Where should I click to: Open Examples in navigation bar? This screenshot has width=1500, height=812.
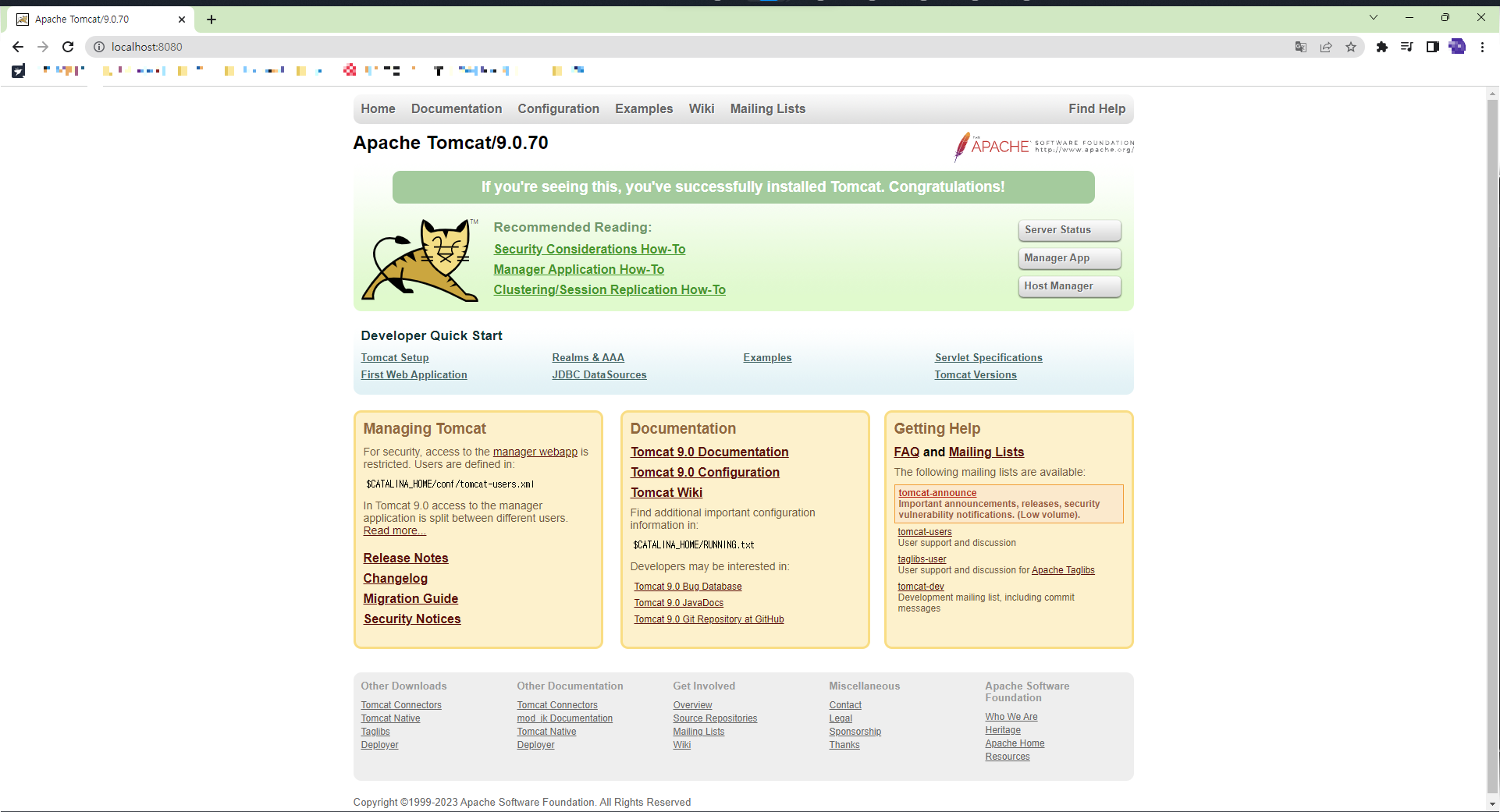click(644, 108)
